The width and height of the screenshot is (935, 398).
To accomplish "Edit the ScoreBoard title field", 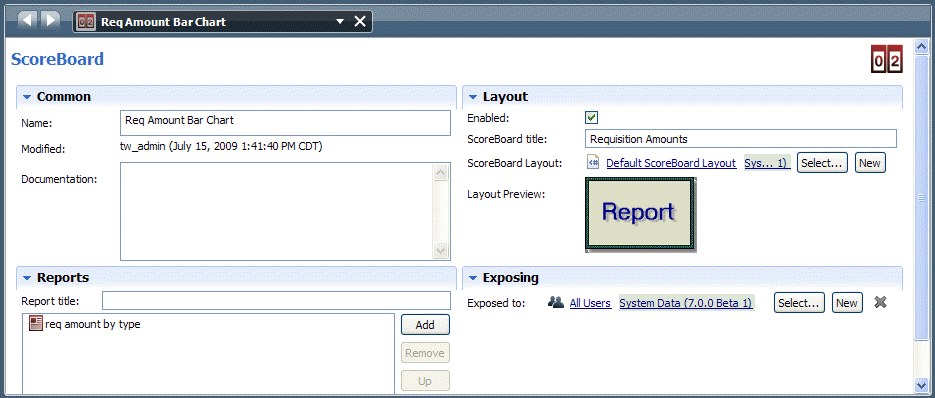I will 741,138.
